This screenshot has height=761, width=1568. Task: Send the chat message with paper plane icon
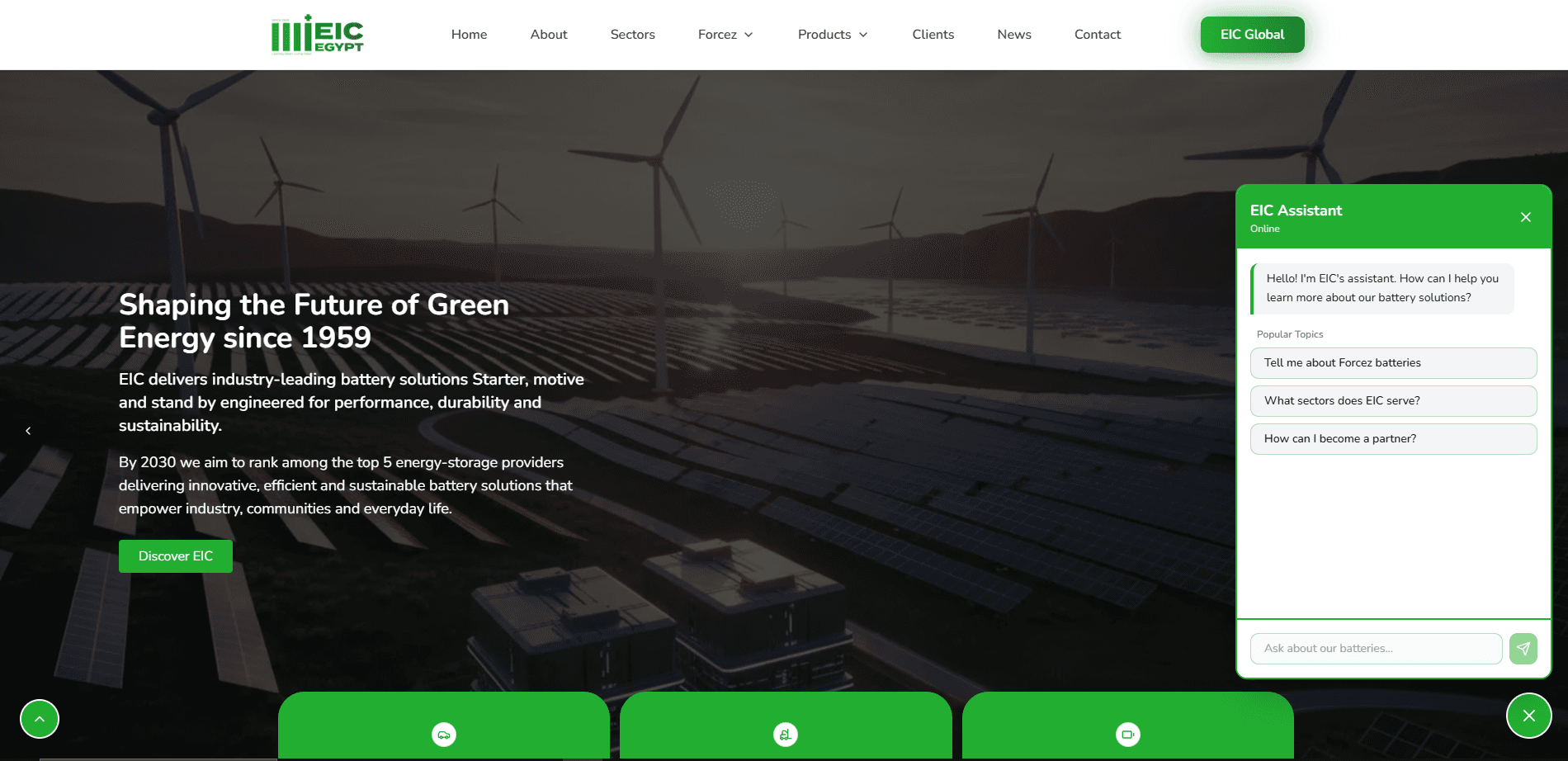click(1523, 649)
